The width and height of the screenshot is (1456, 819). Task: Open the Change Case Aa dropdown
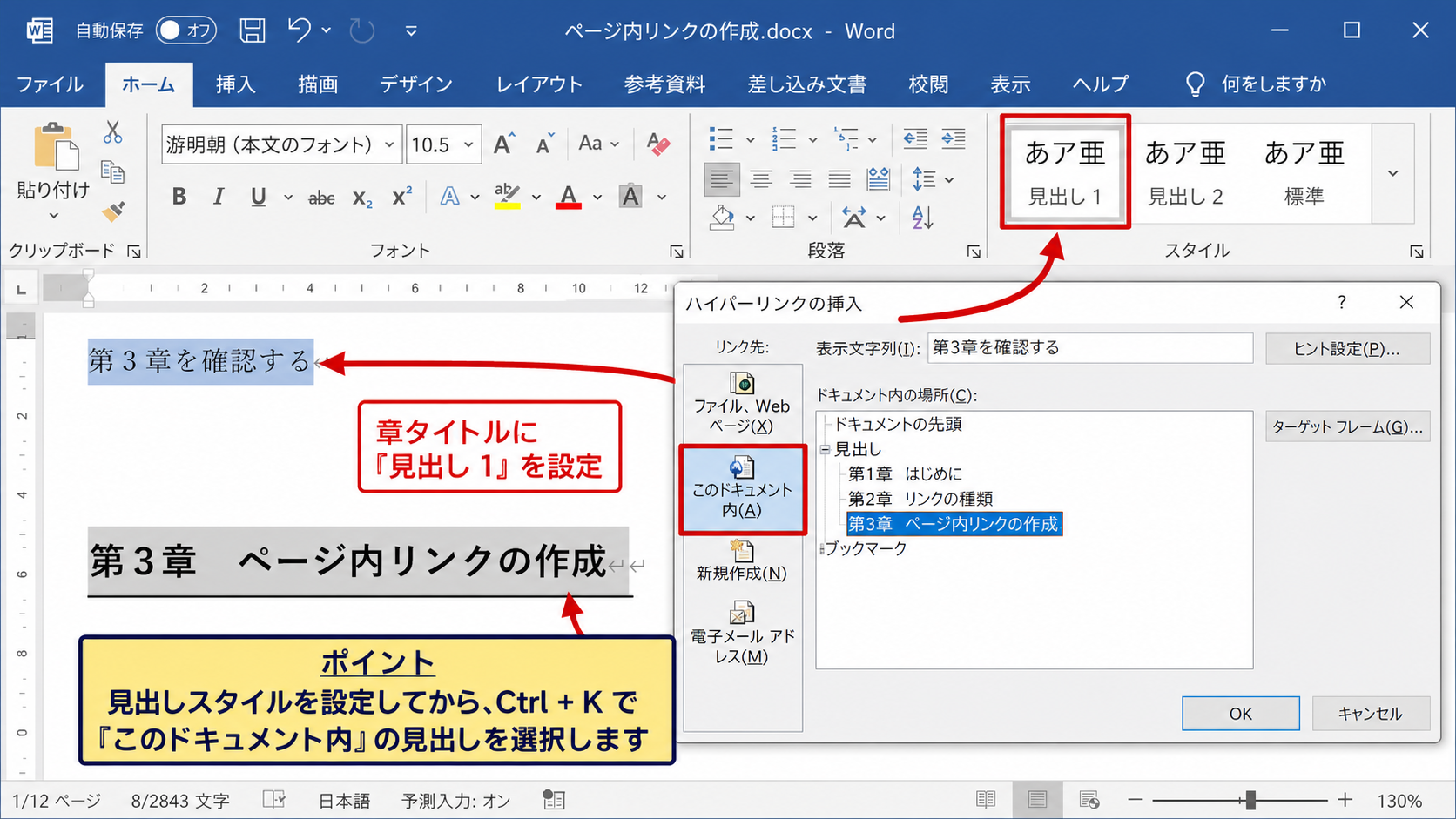pyautogui.click(x=599, y=144)
